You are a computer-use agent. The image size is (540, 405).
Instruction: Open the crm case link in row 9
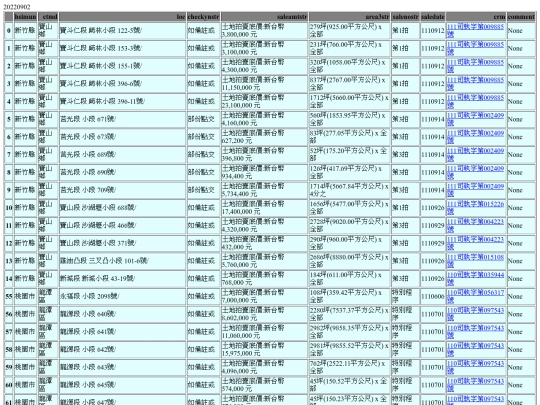(475, 190)
